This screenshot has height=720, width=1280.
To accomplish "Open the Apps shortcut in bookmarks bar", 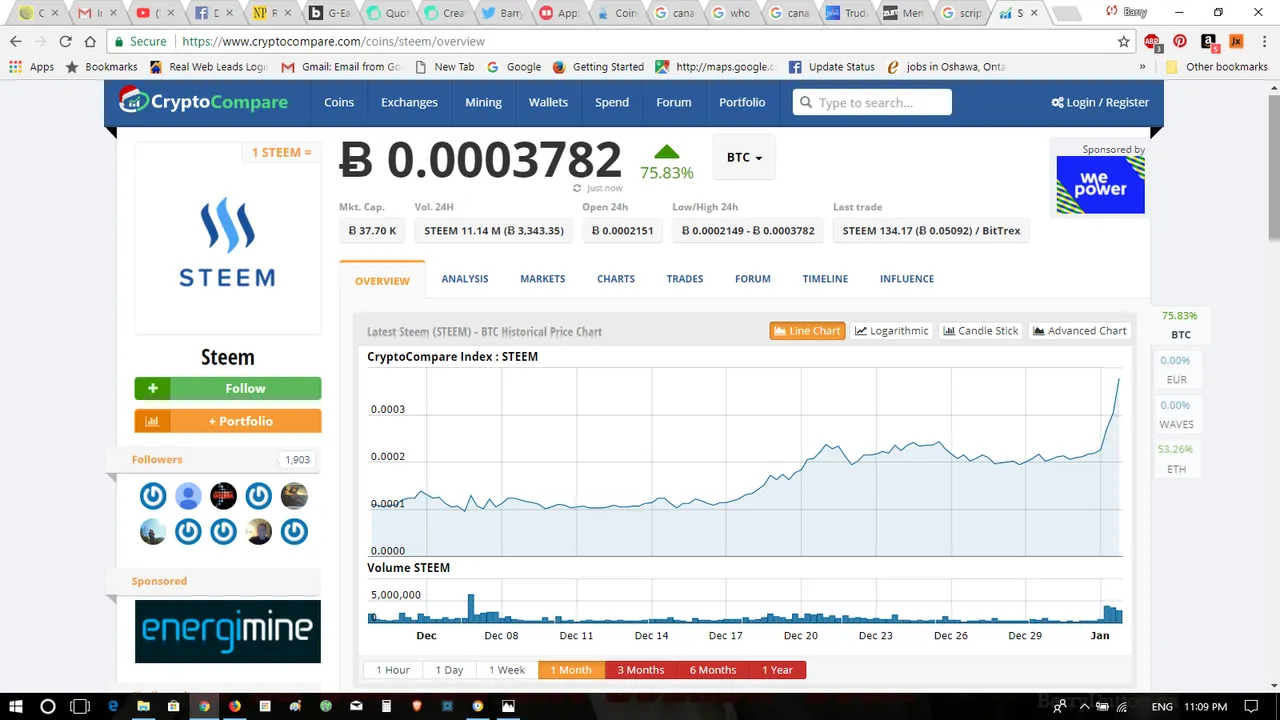I will point(32,67).
